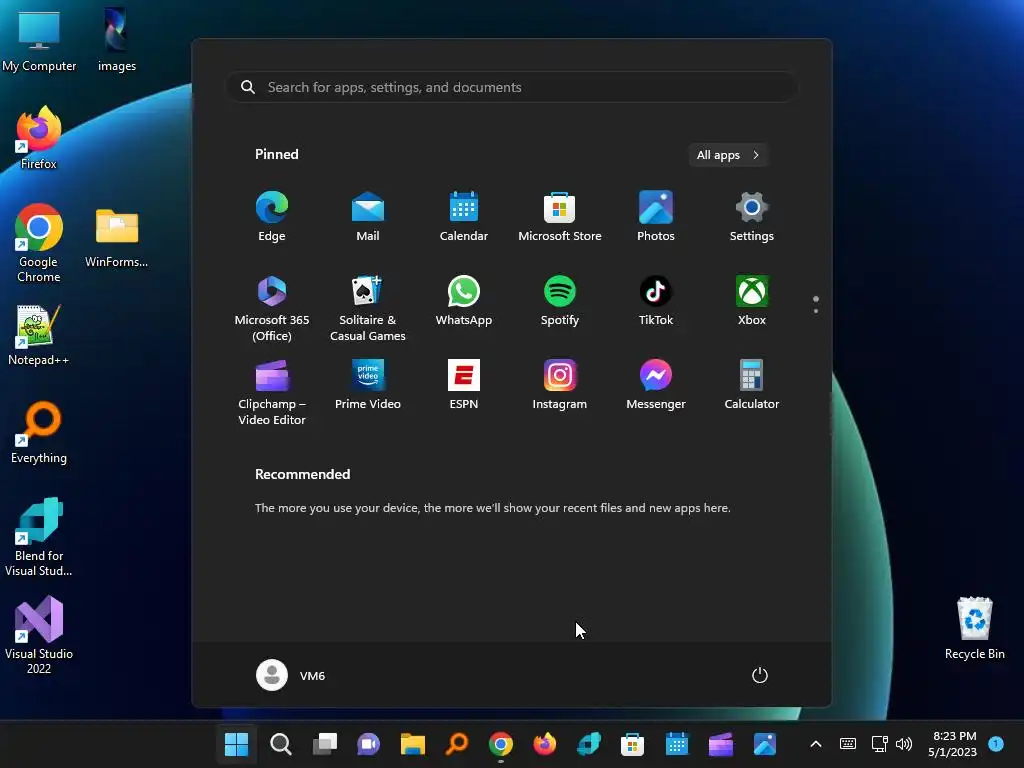Open Microsoft 365 (Office)
Image resolution: width=1024 pixels, height=768 pixels.
tap(272, 308)
